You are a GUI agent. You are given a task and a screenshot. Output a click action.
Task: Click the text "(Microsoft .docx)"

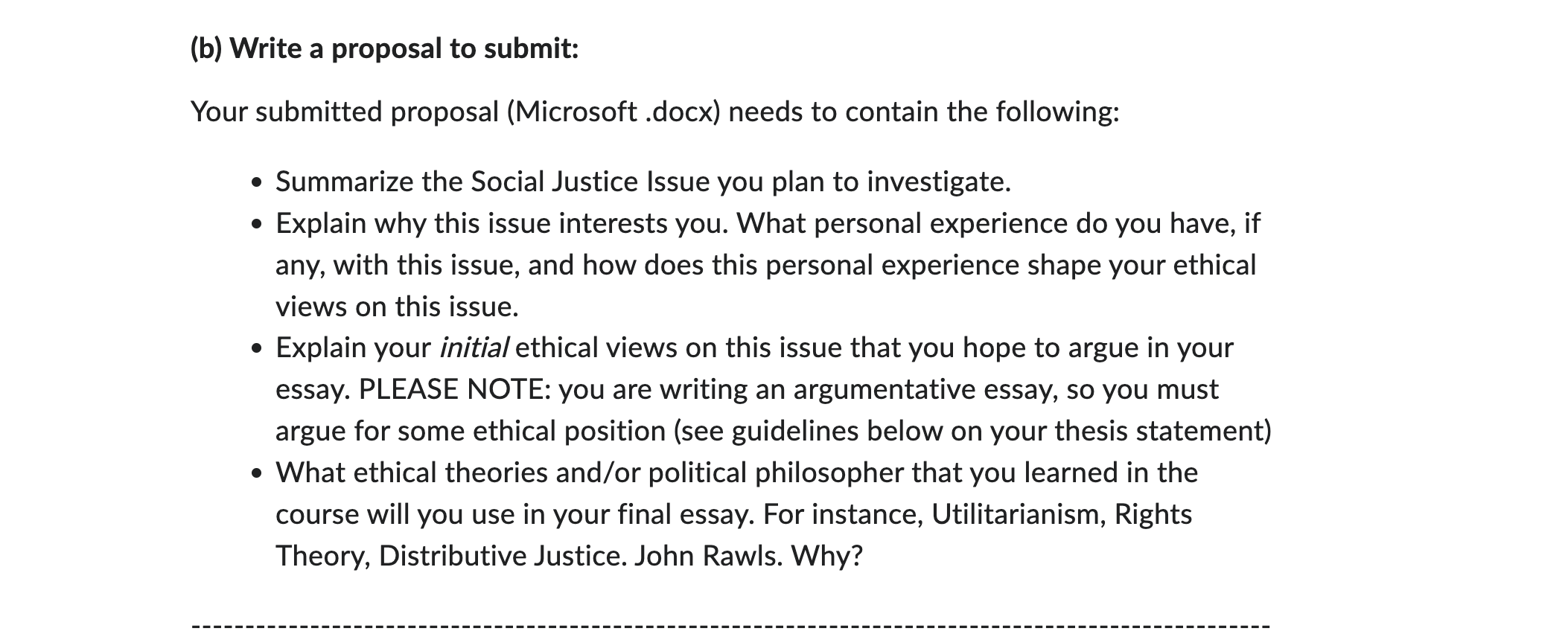pos(614,112)
